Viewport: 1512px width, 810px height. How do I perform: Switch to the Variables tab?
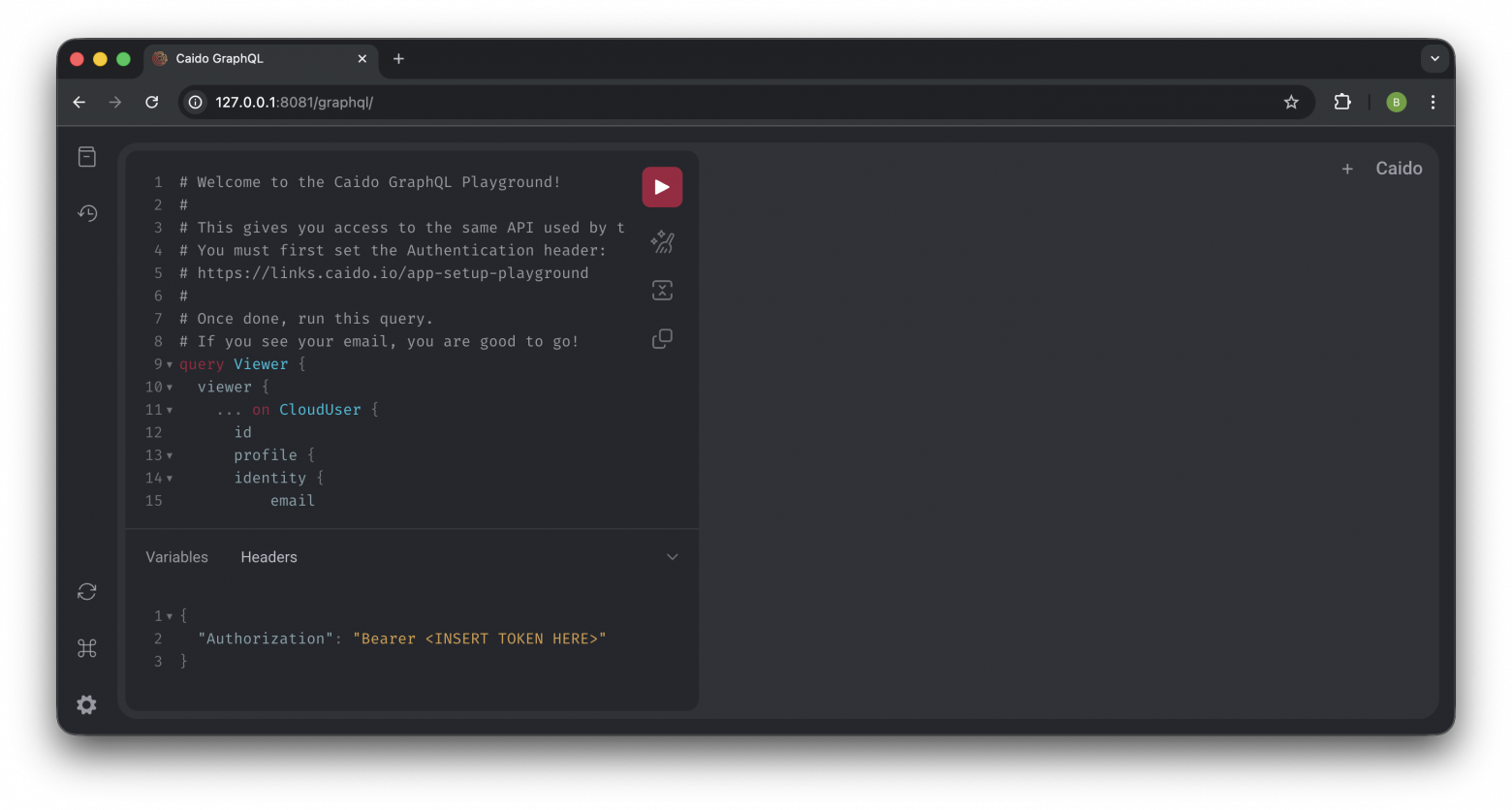point(176,556)
